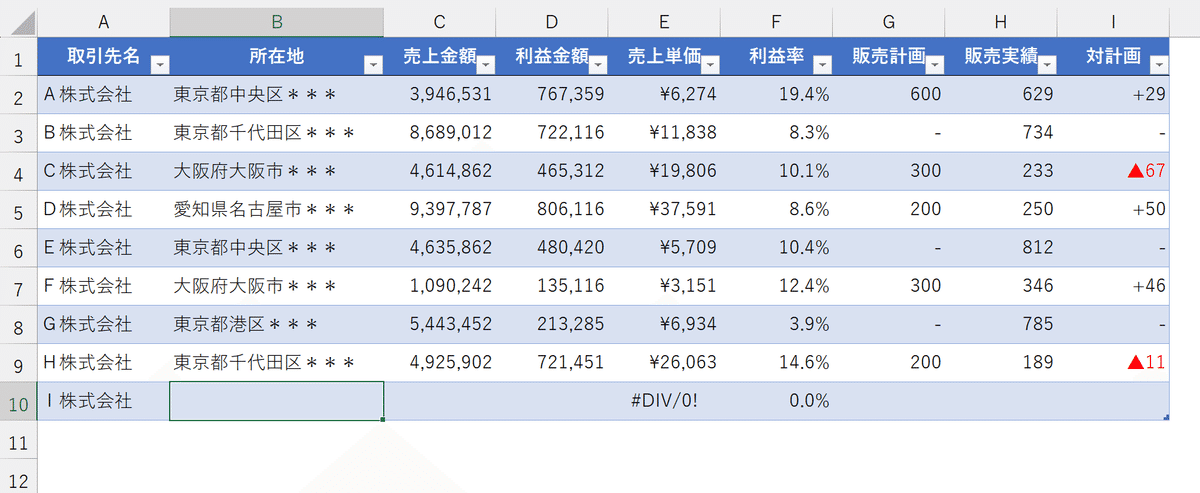Select column H header

(1000, 22)
